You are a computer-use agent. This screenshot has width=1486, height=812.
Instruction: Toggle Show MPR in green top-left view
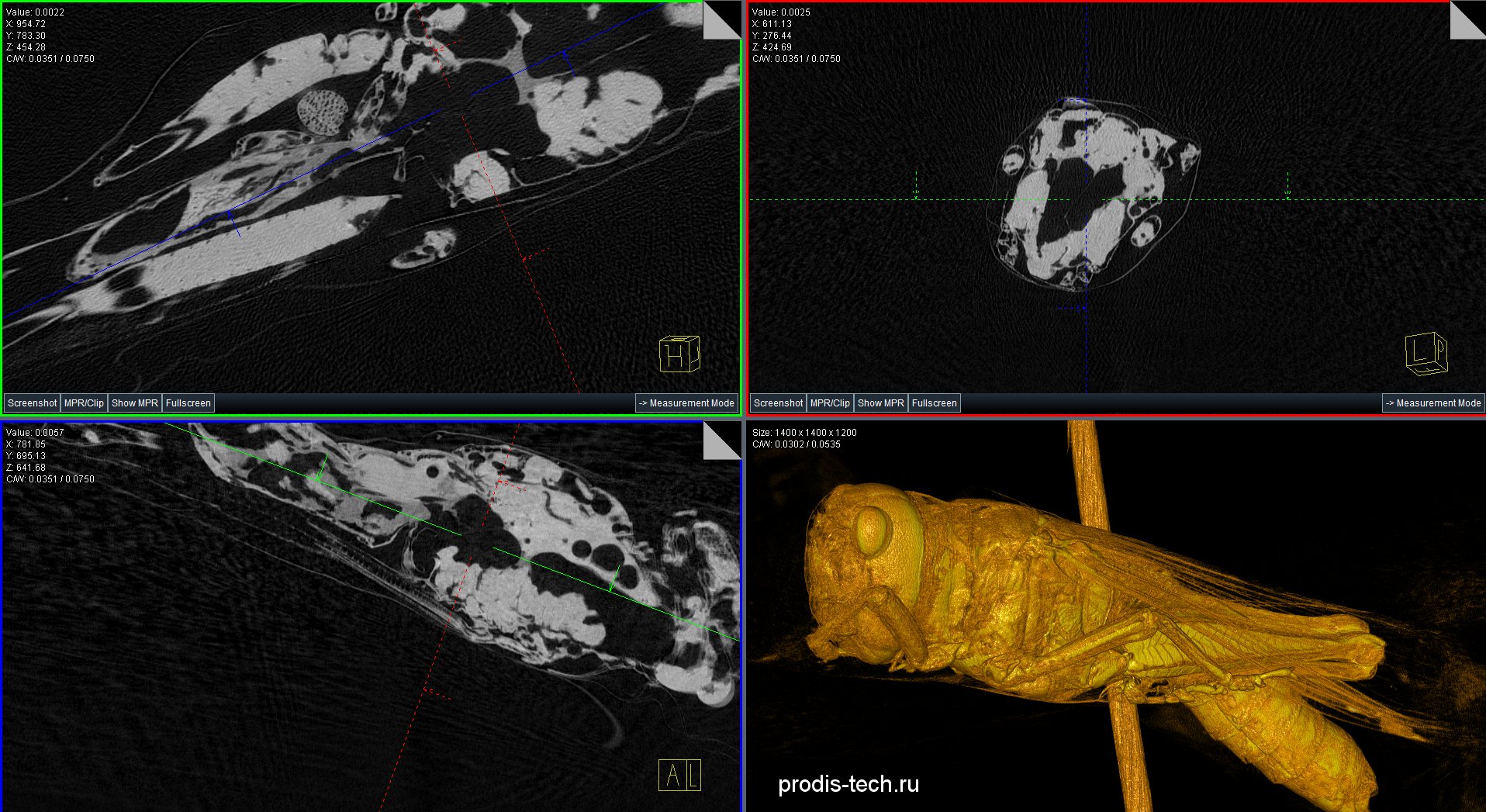[x=134, y=403]
